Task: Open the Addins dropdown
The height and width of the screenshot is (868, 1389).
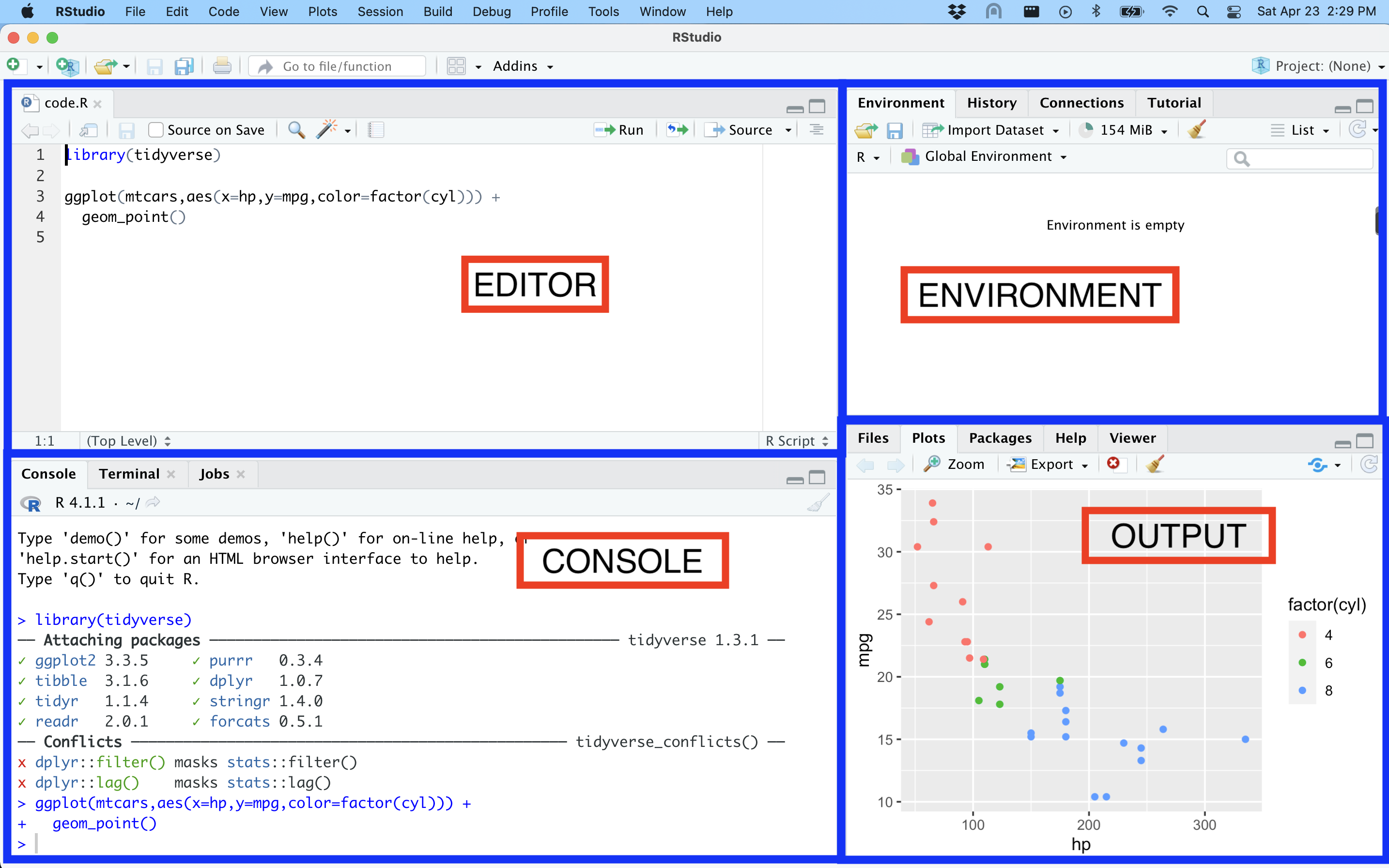Action: click(523, 66)
